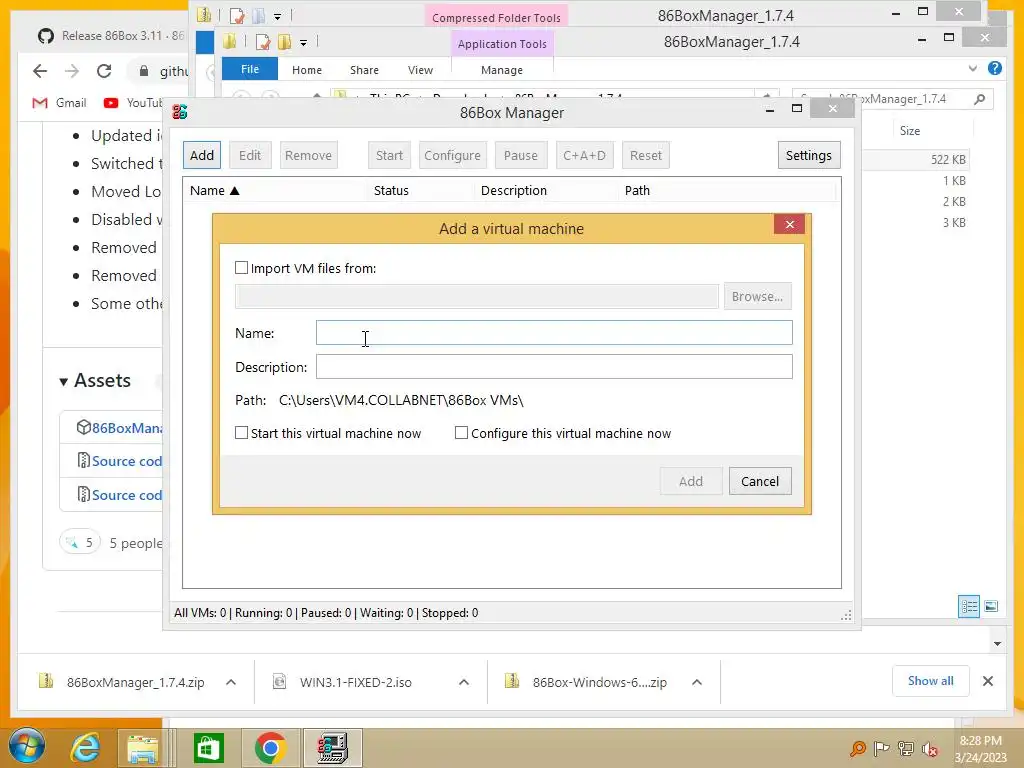Click the Properties icon in Explorer quick access toolbar

click(263, 42)
